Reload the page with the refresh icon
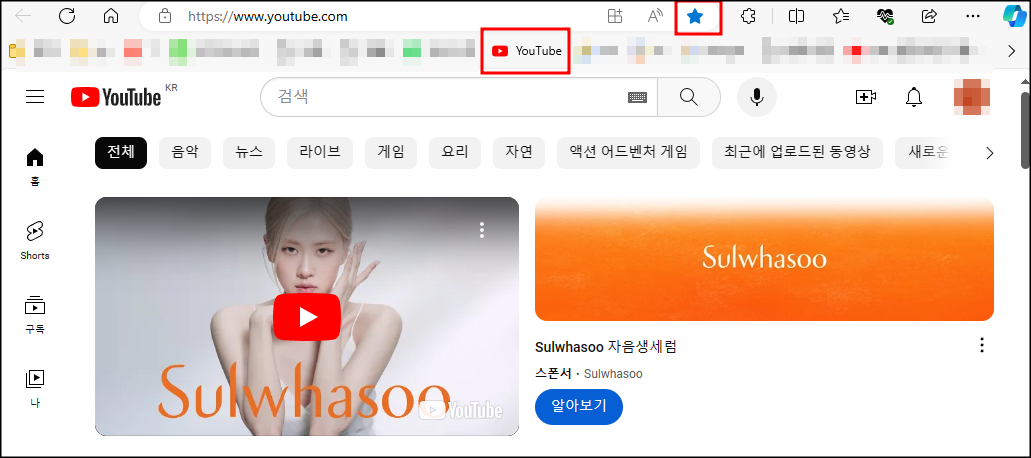The height and width of the screenshot is (458, 1031). (67, 16)
